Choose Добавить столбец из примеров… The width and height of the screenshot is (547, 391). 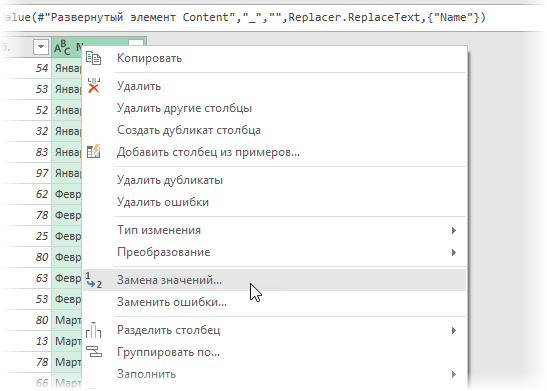click(275, 152)
